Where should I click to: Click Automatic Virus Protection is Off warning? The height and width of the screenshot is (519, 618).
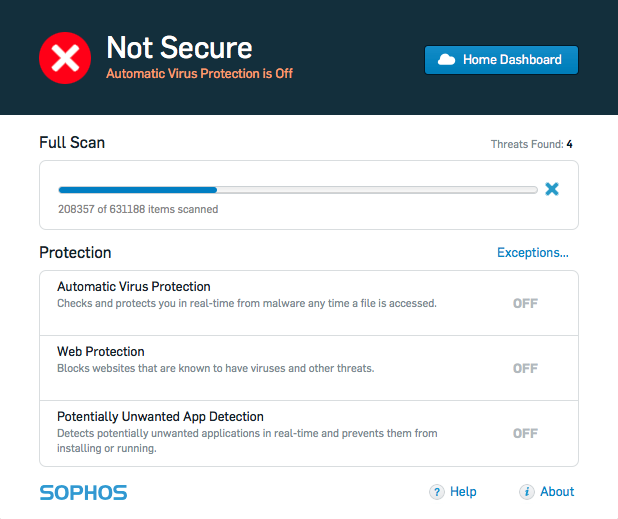(x=199, y=73)
